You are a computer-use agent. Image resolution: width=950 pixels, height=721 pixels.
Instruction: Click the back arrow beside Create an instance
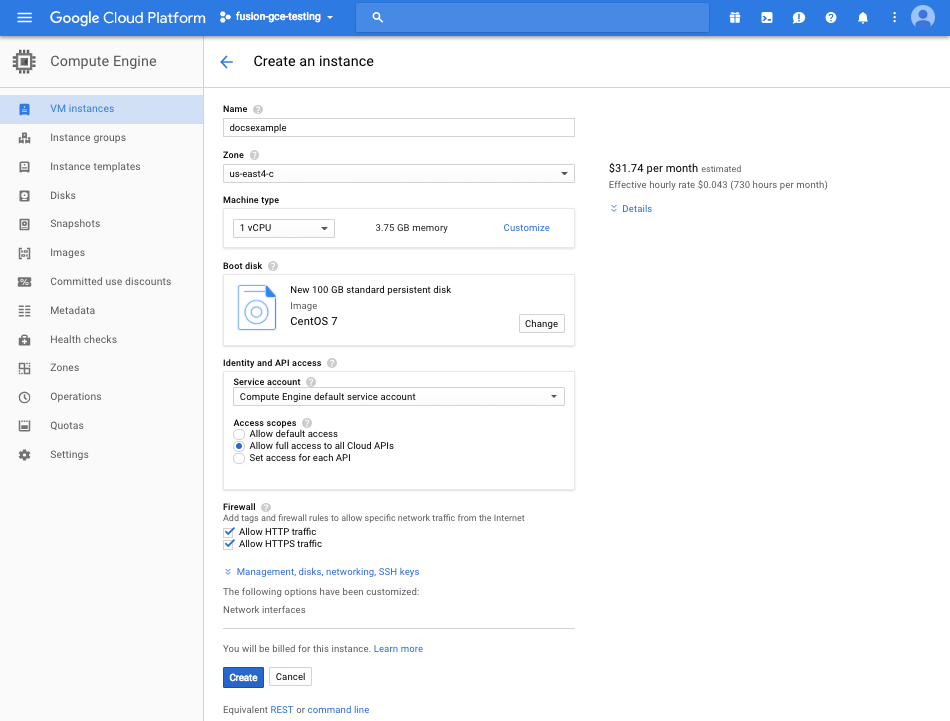pyautogui.click(x=226, y=62)
